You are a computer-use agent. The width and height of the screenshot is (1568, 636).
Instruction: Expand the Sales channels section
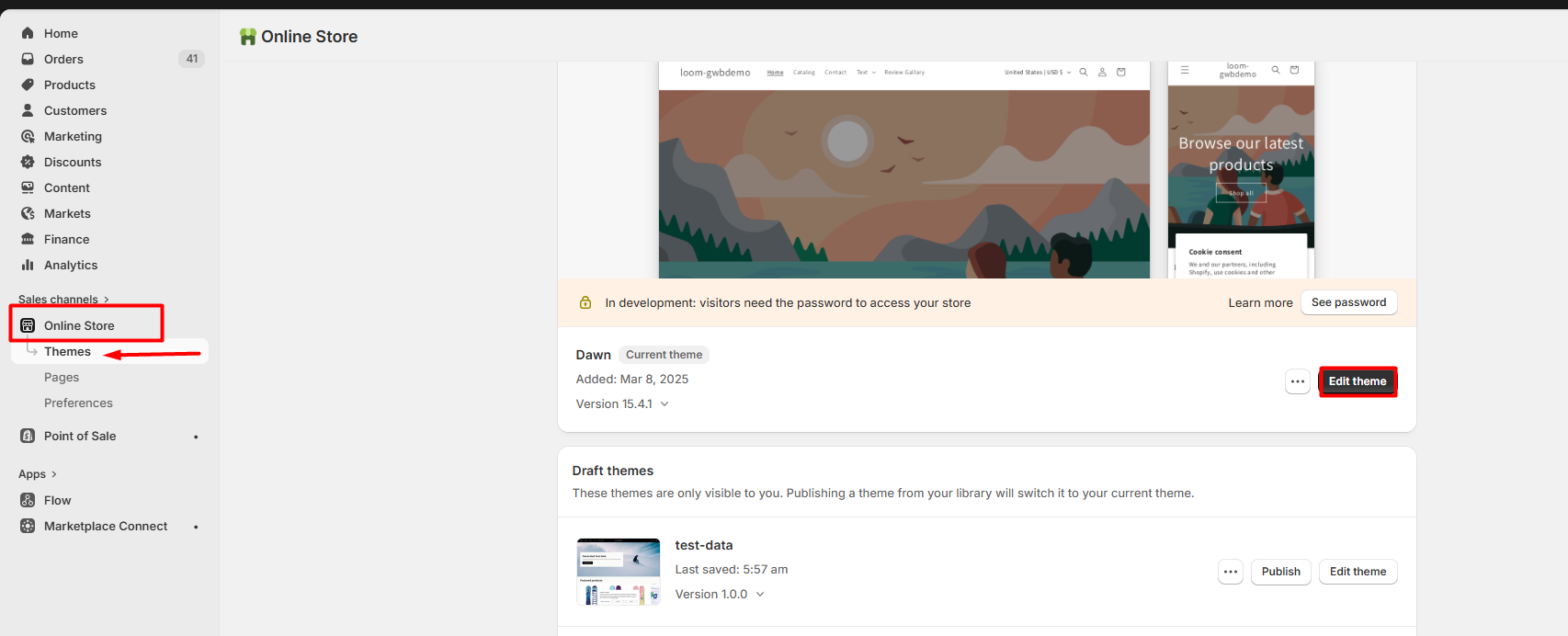tap(107, 300)
